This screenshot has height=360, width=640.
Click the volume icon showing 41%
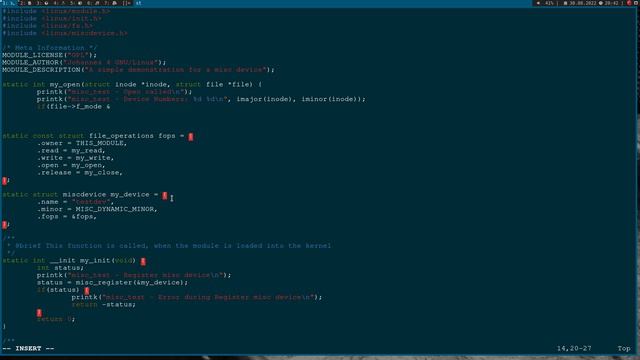pyautogui.click(x=538, y=3)
